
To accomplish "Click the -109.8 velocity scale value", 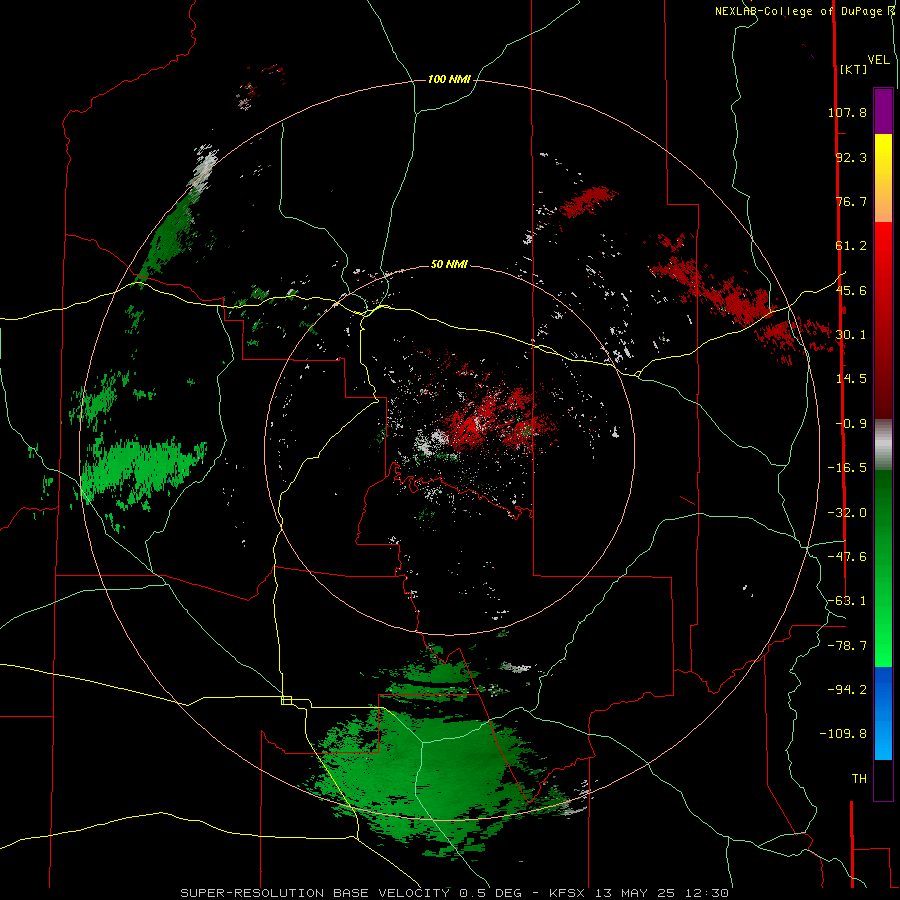I will point(843,734).
